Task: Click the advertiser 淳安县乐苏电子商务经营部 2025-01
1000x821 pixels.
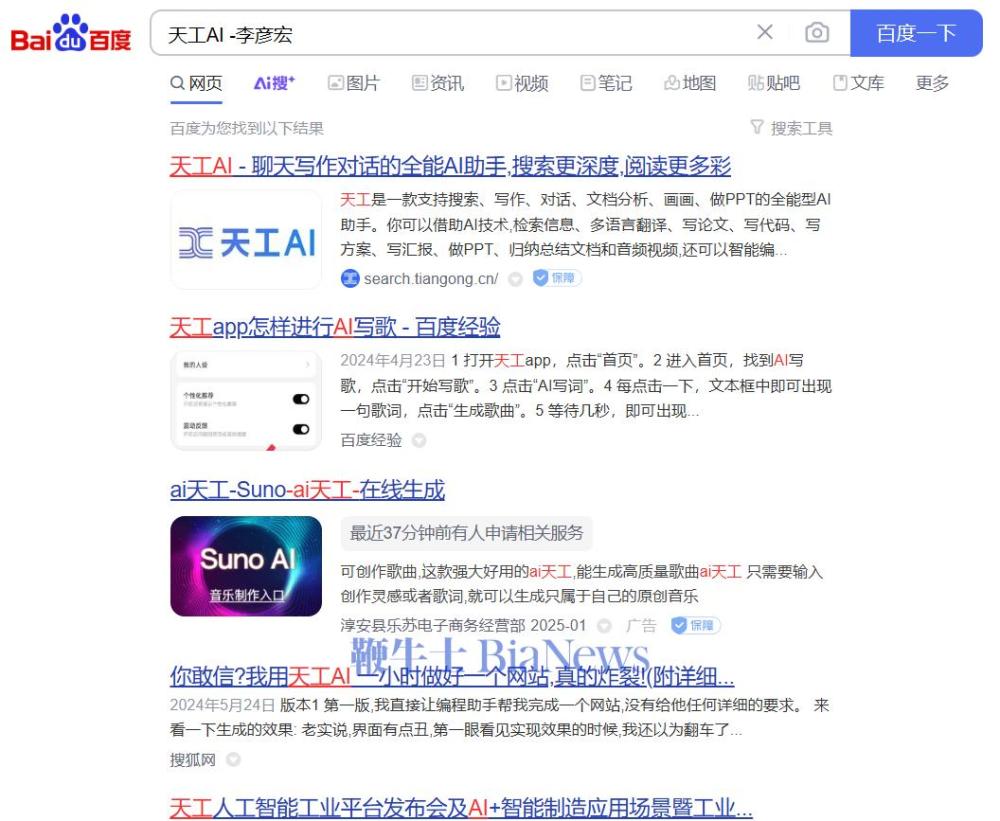Action: [x=463, y=625]
